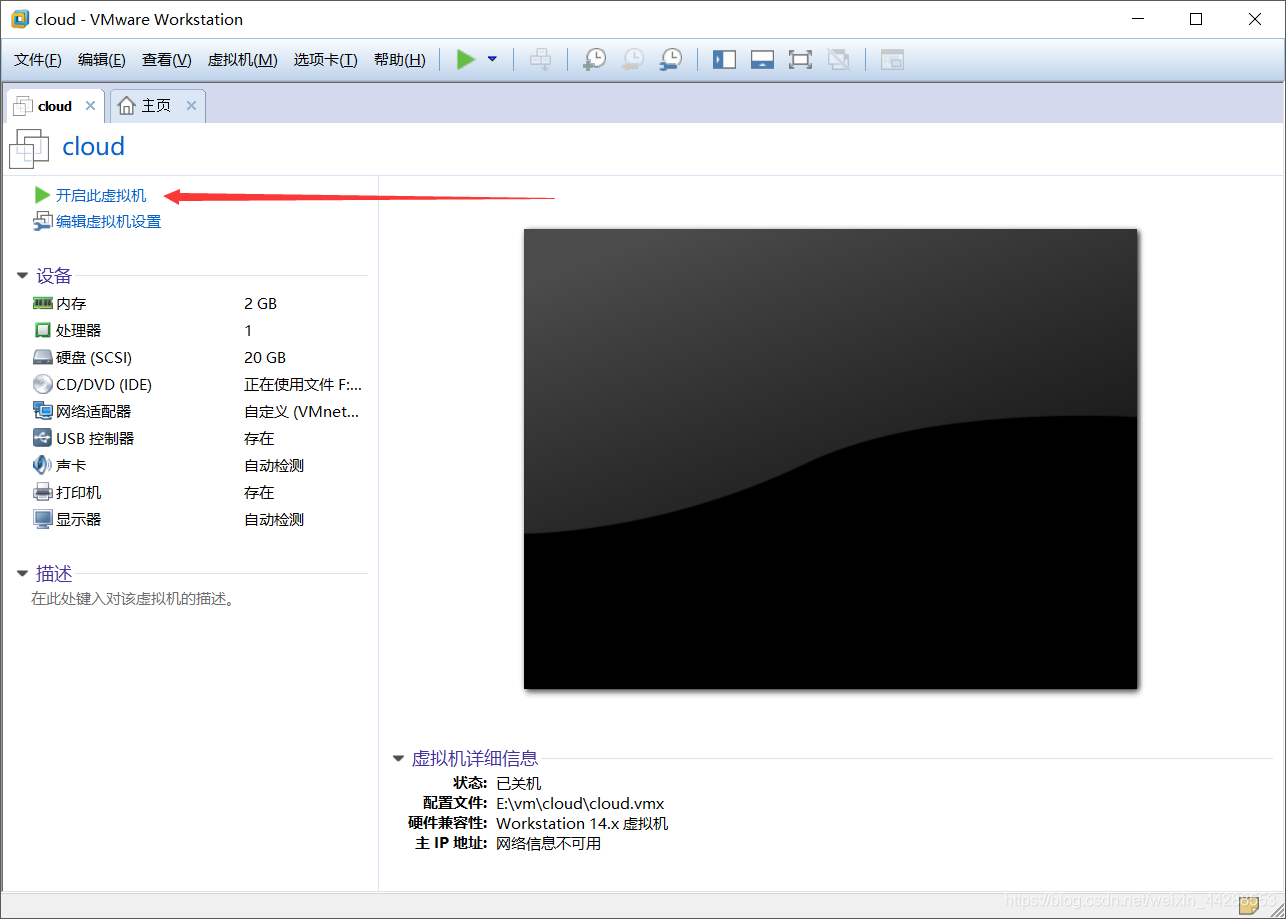Click the 硬盘 (SCSI) disk icon
Screen dimensions: 1286x919
coord(42,357)
